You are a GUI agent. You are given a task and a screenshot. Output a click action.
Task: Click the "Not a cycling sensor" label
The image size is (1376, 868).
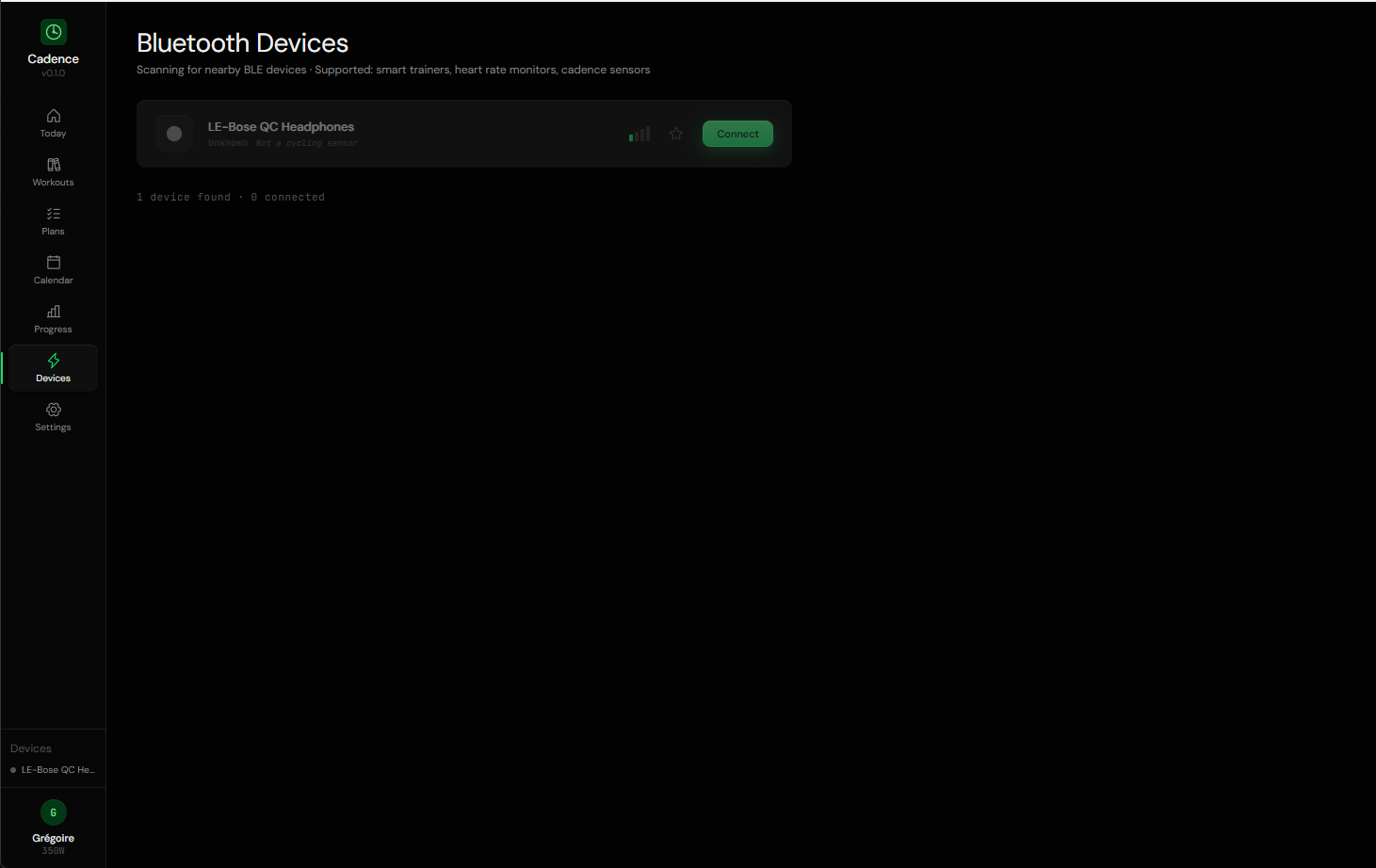[307, 143]
